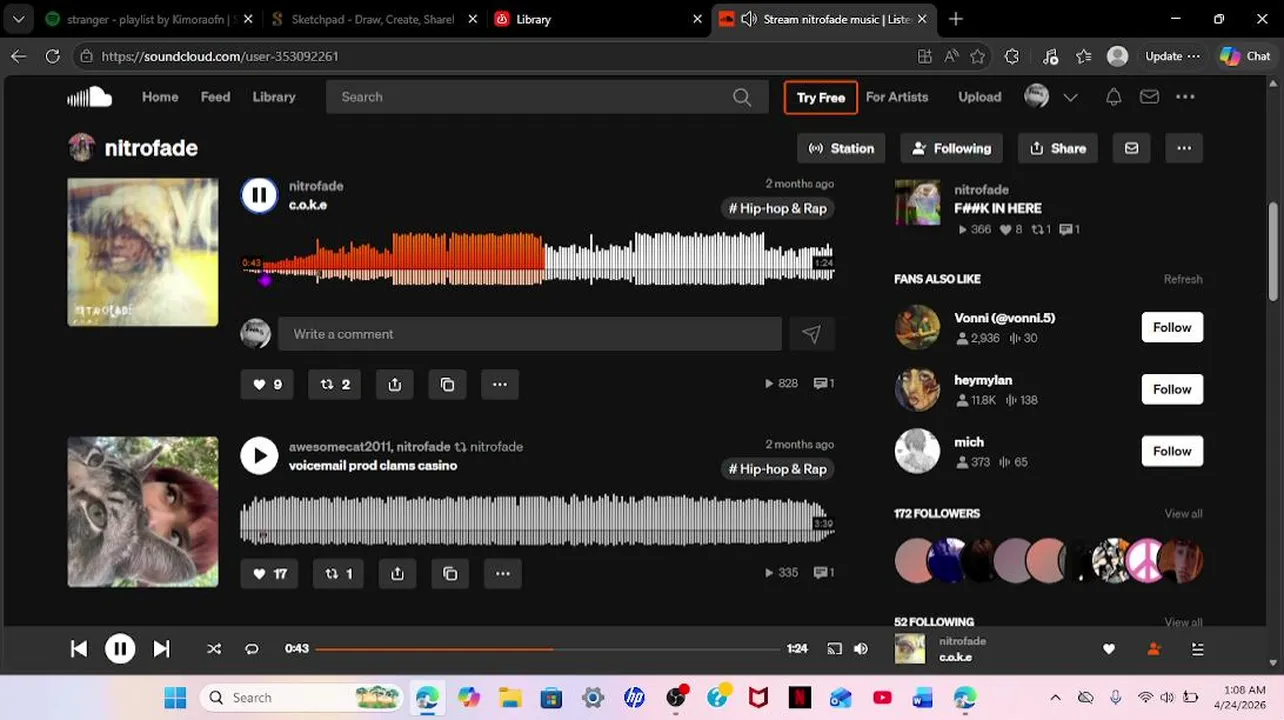Click the Try Free button
The height and width of the screenshot is (720, 1284).
pyautogui.click(x=821, y=97)
